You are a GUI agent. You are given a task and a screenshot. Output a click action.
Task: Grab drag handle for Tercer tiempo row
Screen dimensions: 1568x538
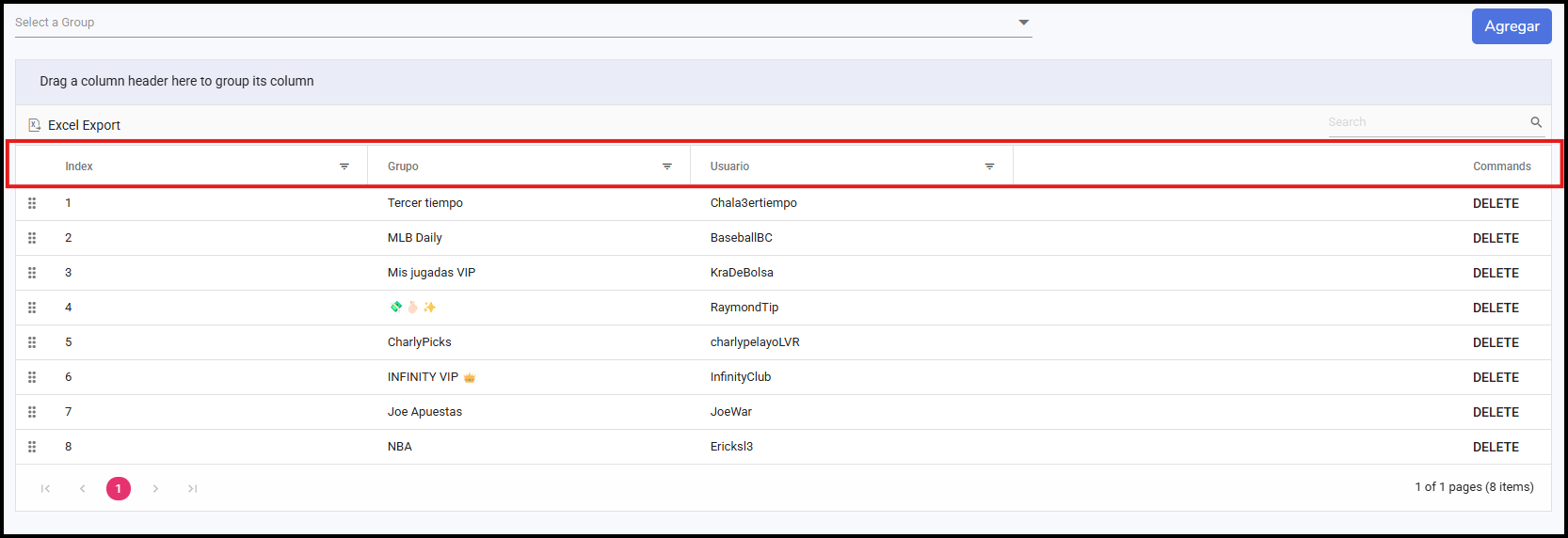(32, 203)
